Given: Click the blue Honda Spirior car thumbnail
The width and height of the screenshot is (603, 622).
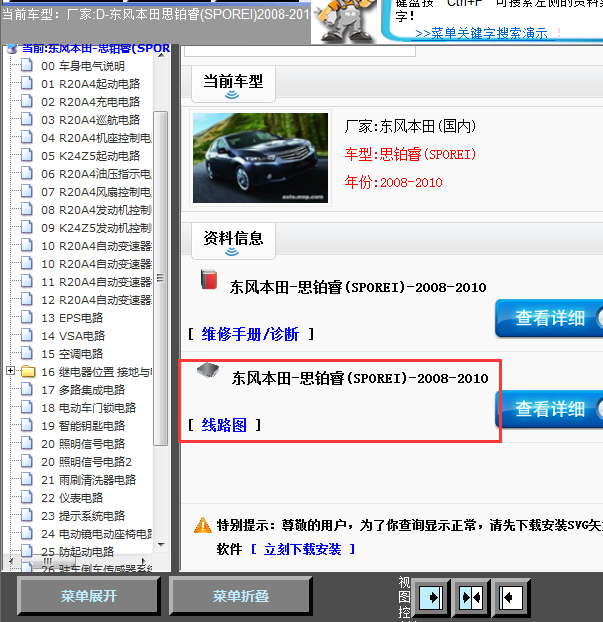Looking at the screenshot, I should click(x=260, y=158).
